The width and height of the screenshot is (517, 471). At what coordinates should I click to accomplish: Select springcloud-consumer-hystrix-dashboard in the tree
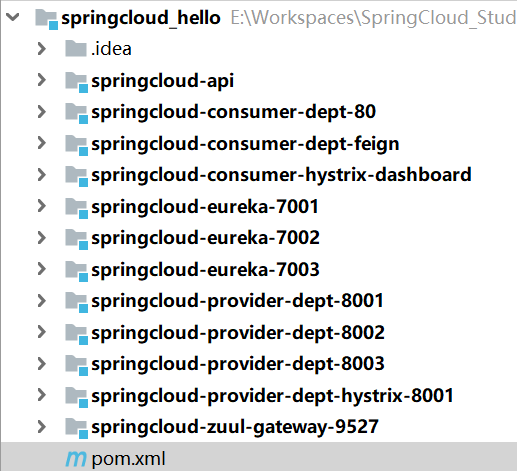281,175
